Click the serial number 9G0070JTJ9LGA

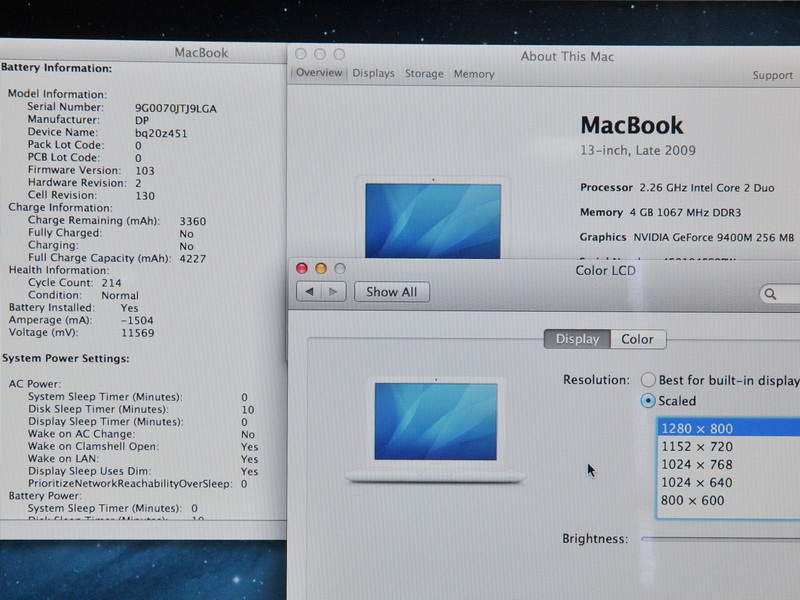point(176,108)
